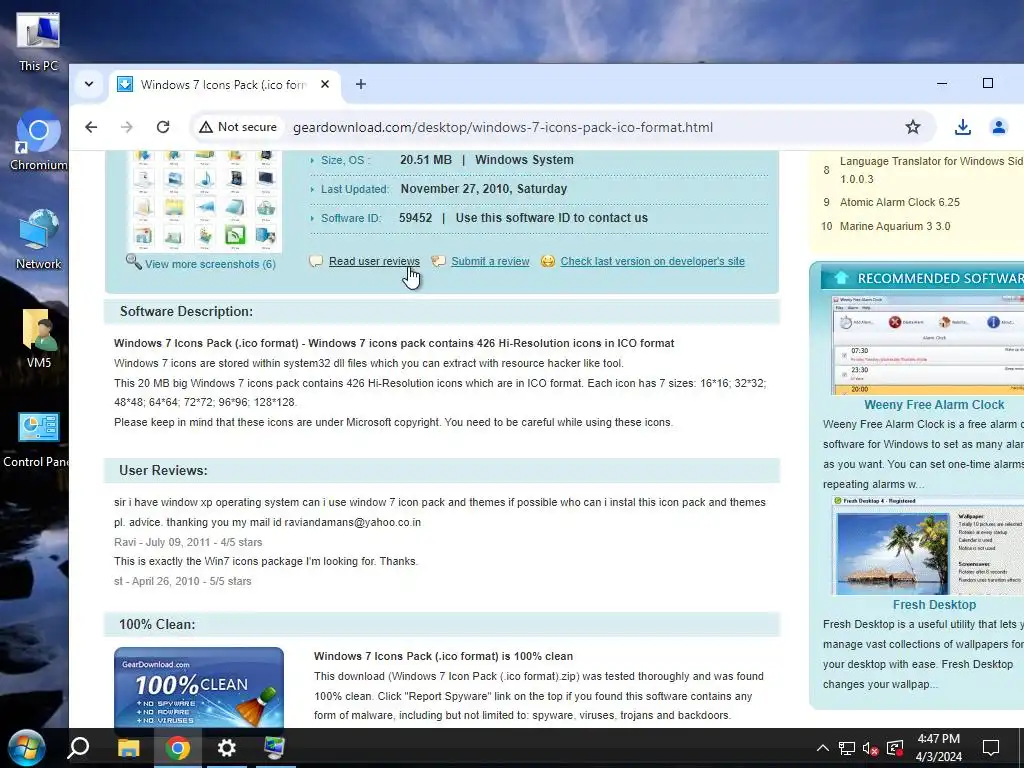The image size is (1024, 768).
Task: Close the Windows 7 Icons Pack tab
Action: coord(325,84)
